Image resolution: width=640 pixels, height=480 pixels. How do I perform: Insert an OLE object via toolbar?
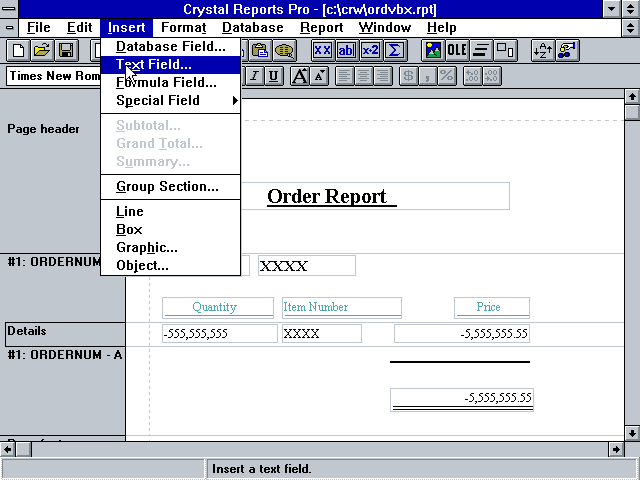coord(457,51)
